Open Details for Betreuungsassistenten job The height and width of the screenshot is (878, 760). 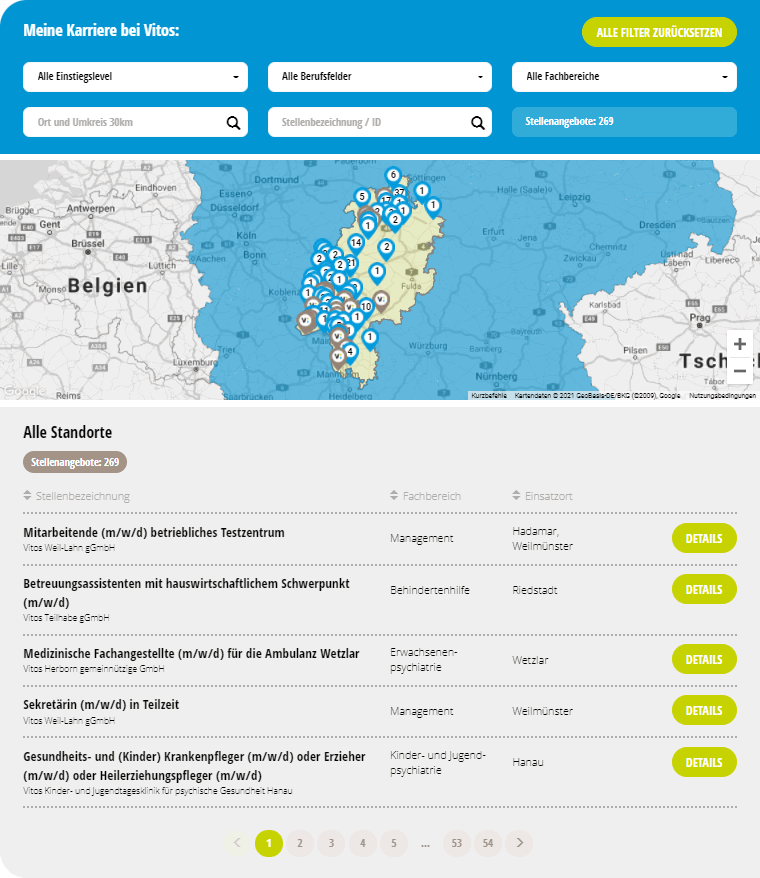coord(704,589)
